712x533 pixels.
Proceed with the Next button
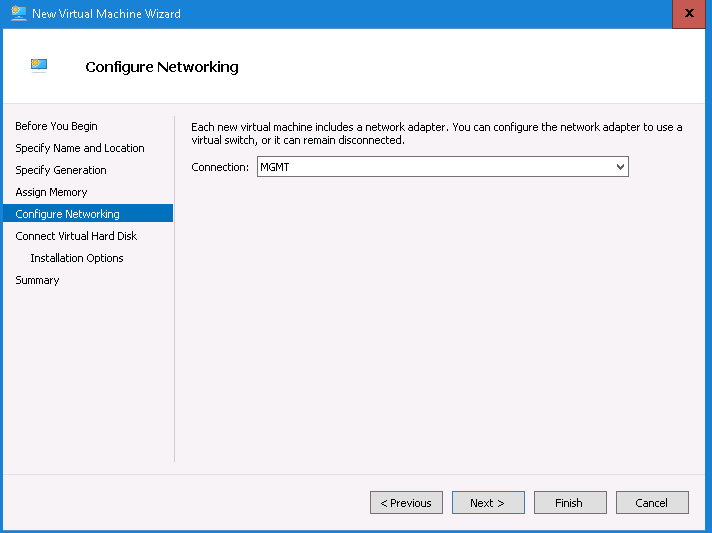tap(488, 503)
